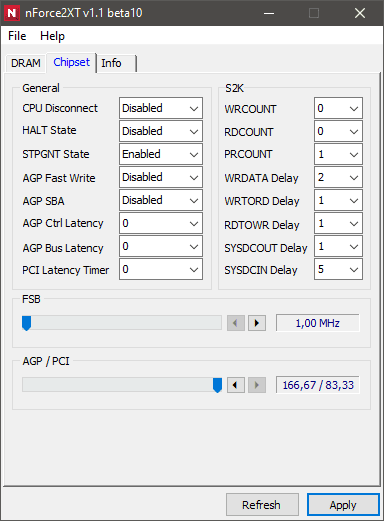Click the FSB slider thumb
The image size is (384, 521).
point(26,323)
